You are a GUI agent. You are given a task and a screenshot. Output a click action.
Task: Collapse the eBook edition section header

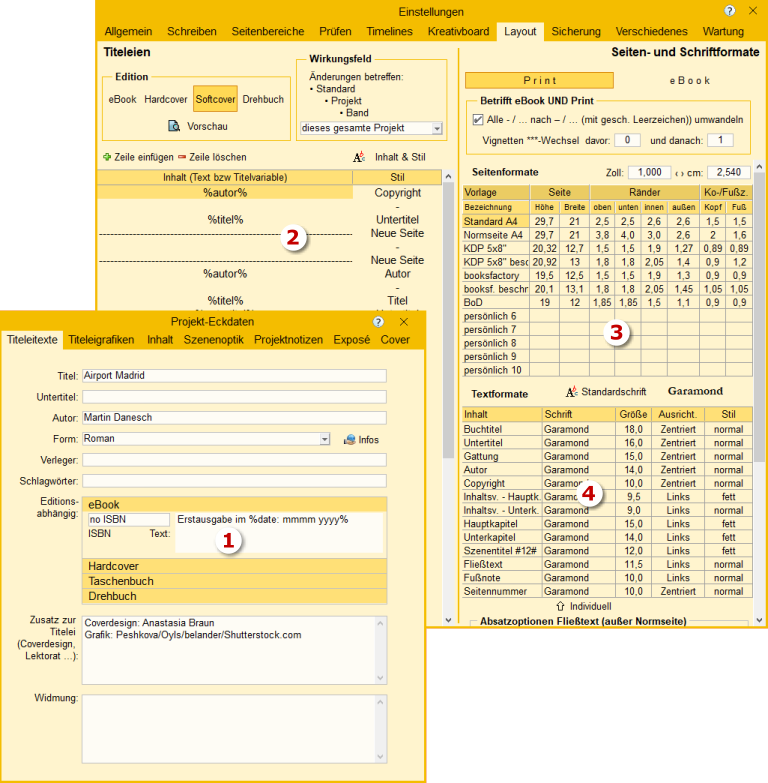click(234, 504)
